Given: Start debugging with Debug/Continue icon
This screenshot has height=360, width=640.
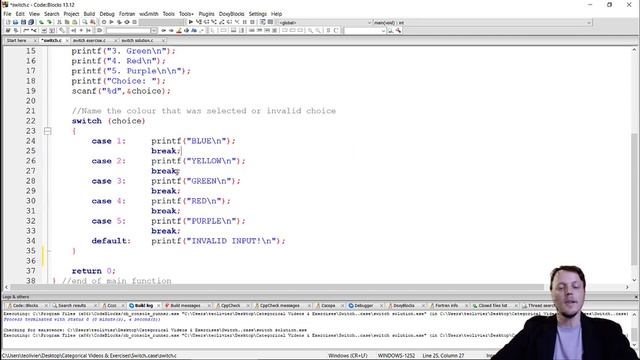Looking at the screenshot, I should [x=191, y=22].
